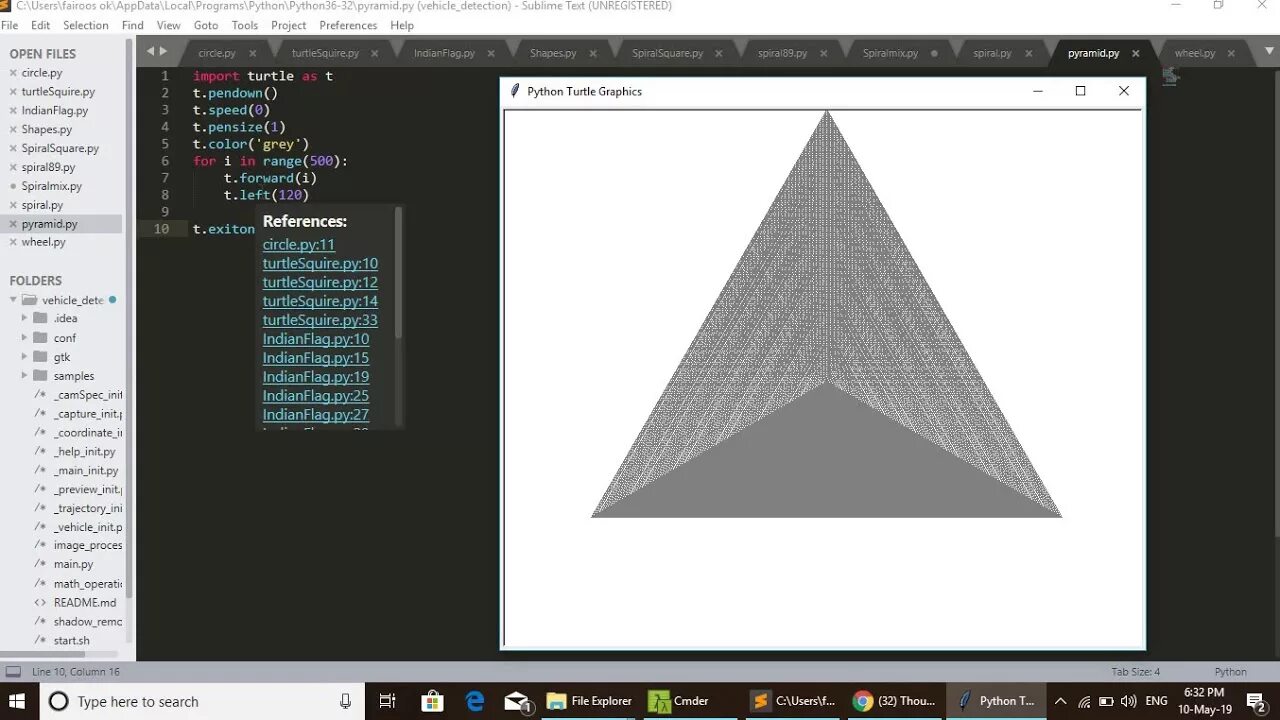Select _help_init.py in the folder tree
This screenshot has width=1280, height=720.
85,452
